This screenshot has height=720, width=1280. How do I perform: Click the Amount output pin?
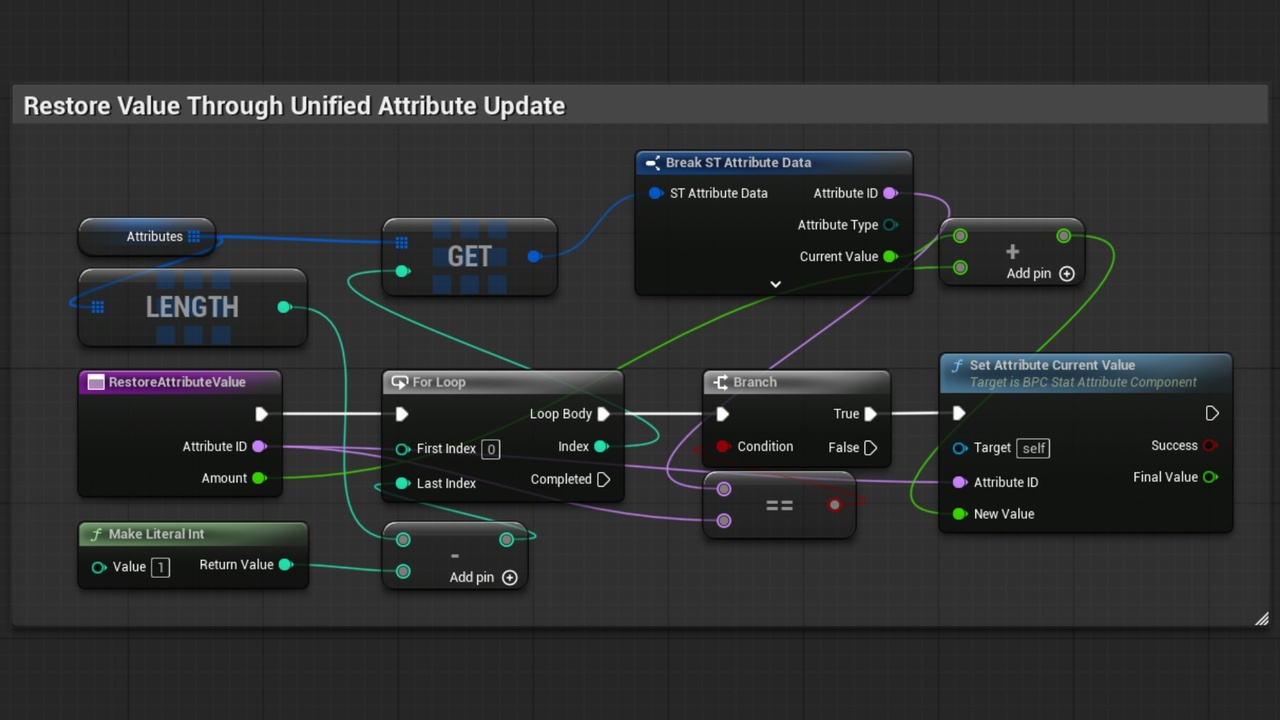coord(259,478)
